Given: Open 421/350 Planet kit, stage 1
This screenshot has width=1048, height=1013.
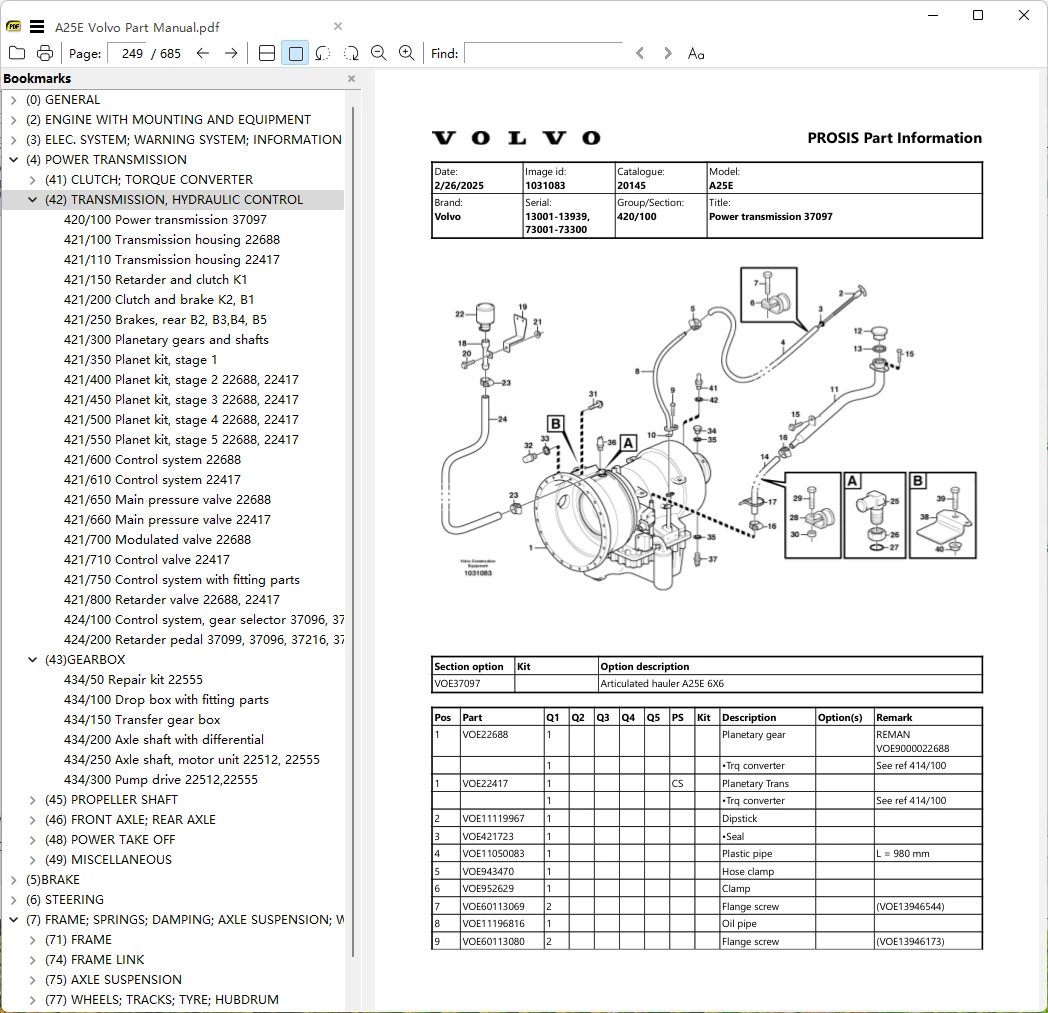Looking at the screenshot, I should point(140,360).
